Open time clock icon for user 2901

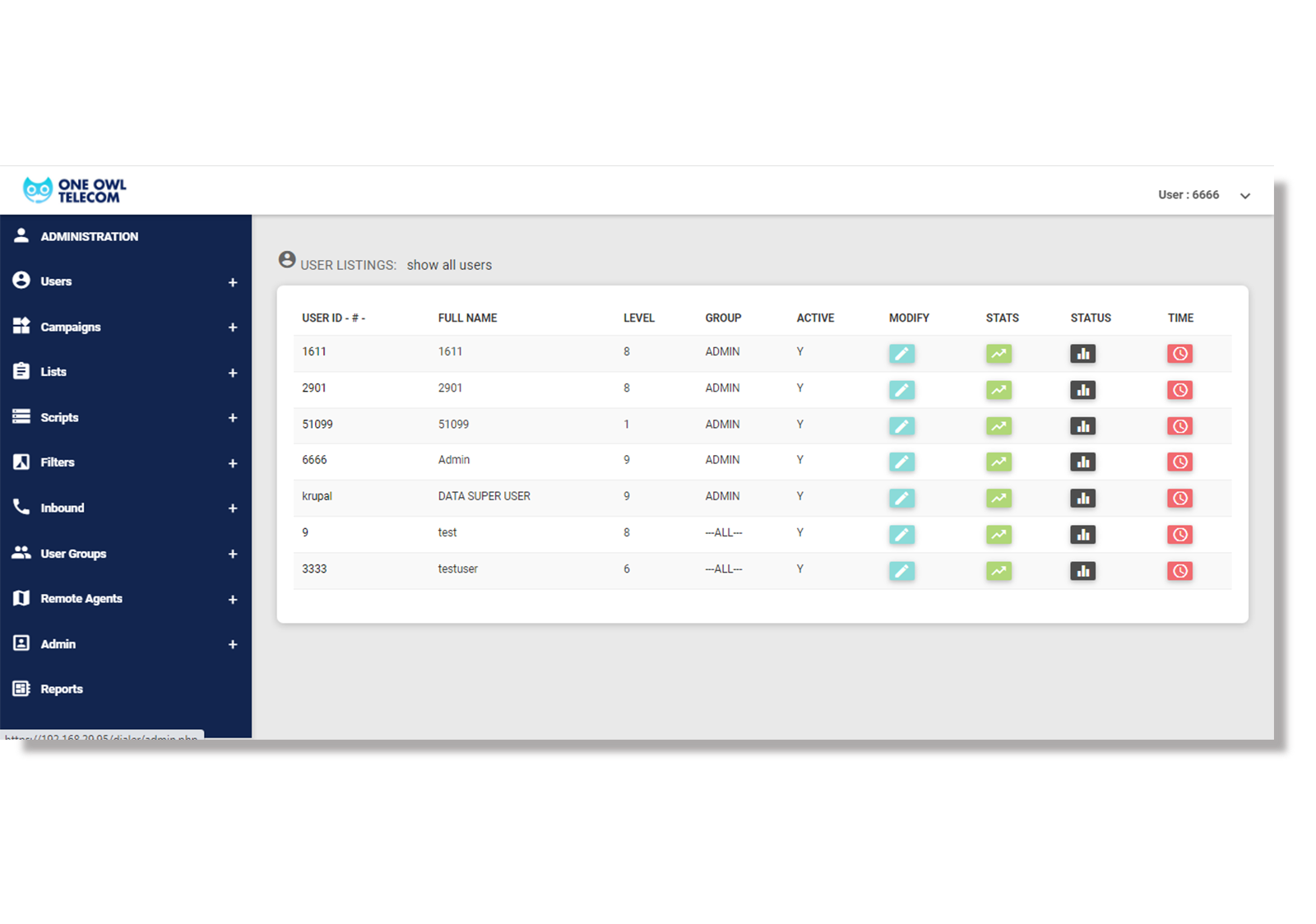click(1179, 390)
